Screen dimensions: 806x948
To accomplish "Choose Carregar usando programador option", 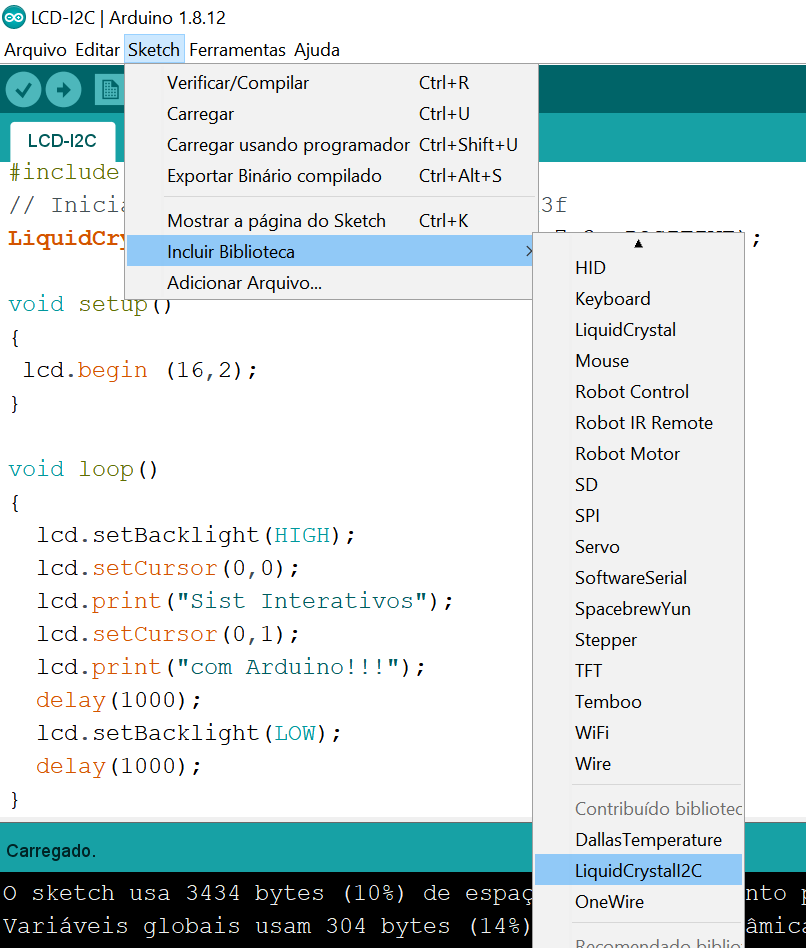I will [287, 144].
